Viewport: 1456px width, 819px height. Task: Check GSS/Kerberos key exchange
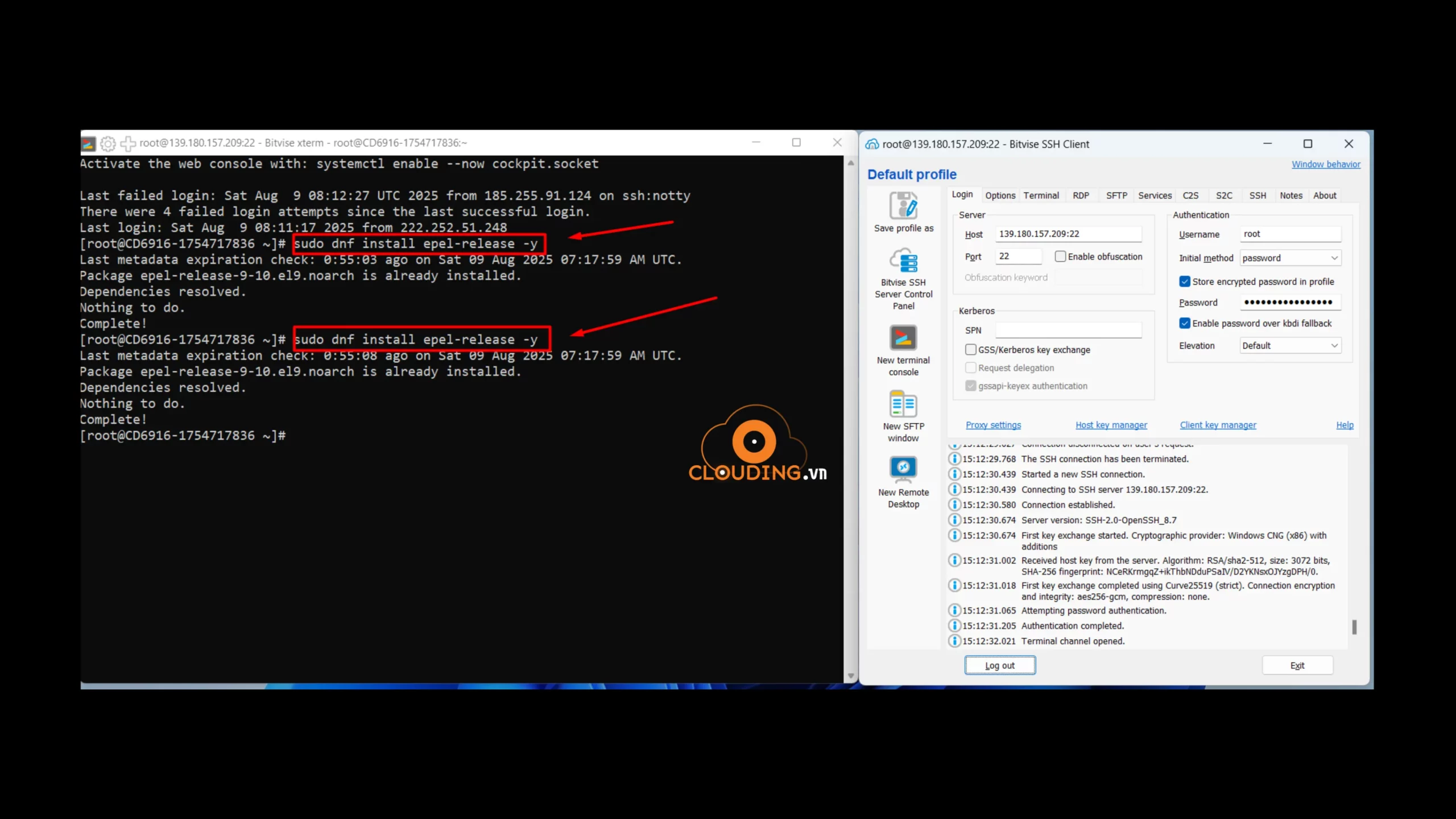tap(971, 350)
